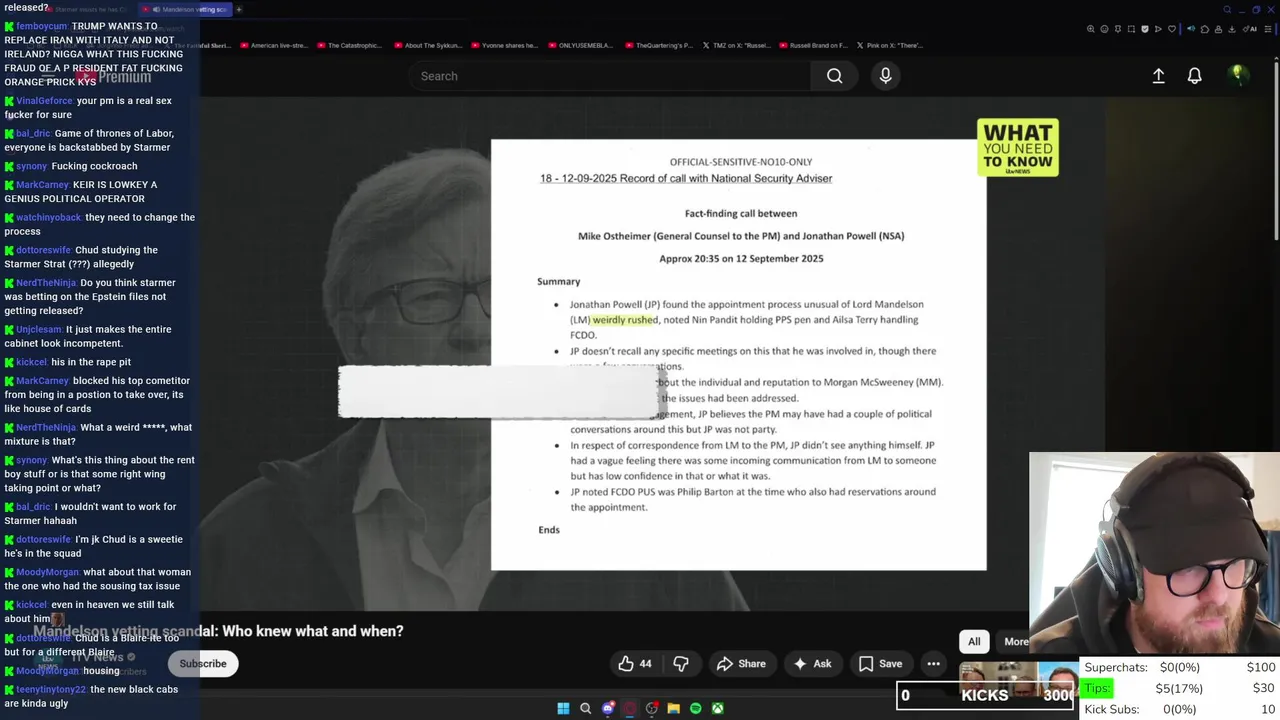
Task: Open Yvonne shares he... bookmark
Action: click(504, 45)
